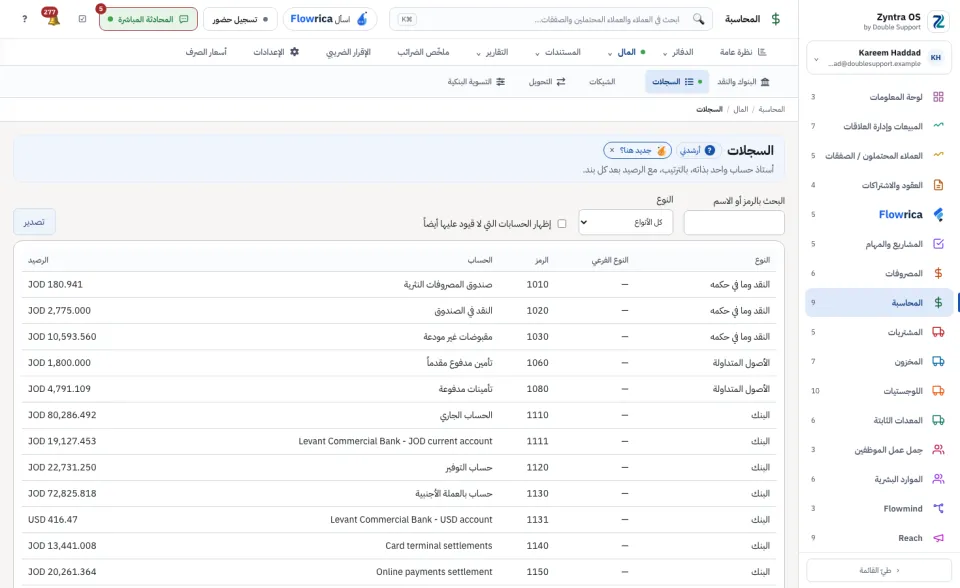
Task: Switch to التسوية البنكية sub-tab
Action: [476, 81]
